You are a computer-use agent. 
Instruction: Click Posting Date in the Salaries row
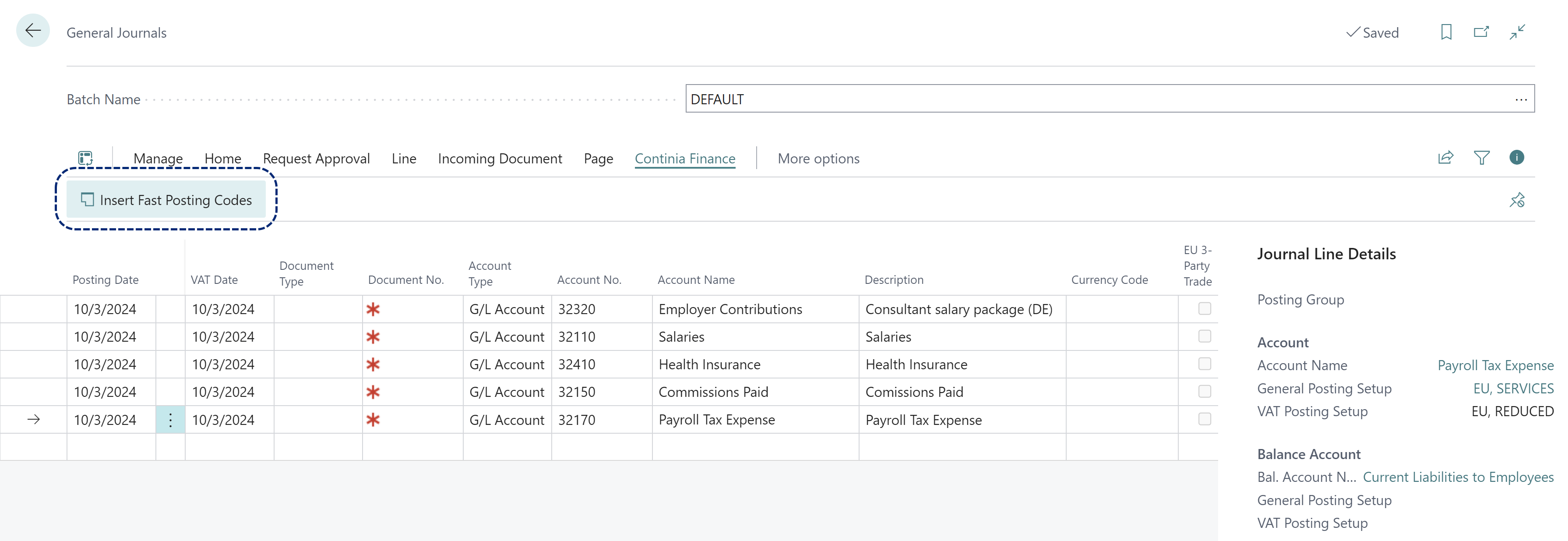(111, 337)
